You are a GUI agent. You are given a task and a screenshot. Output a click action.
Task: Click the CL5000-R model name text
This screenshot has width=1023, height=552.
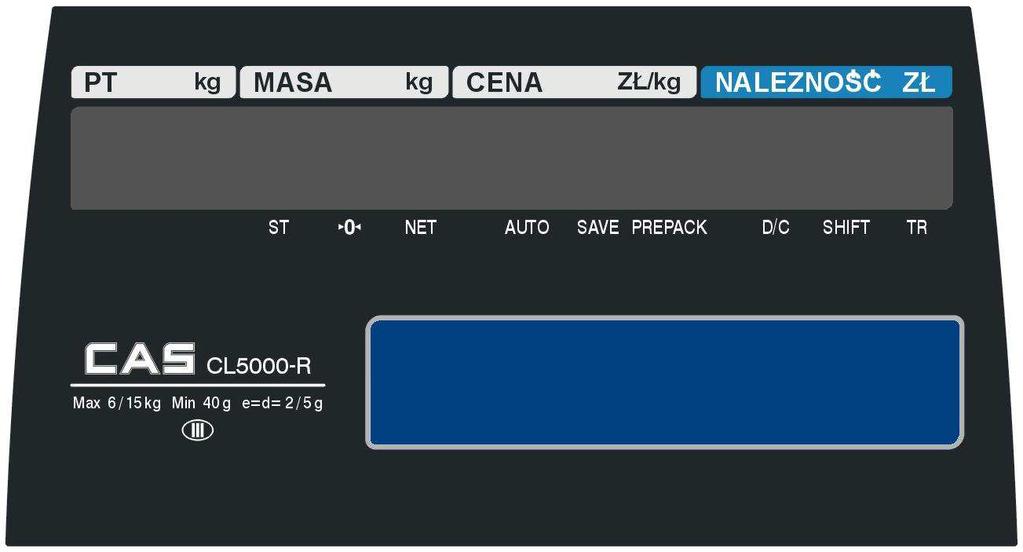click(259, 366)
